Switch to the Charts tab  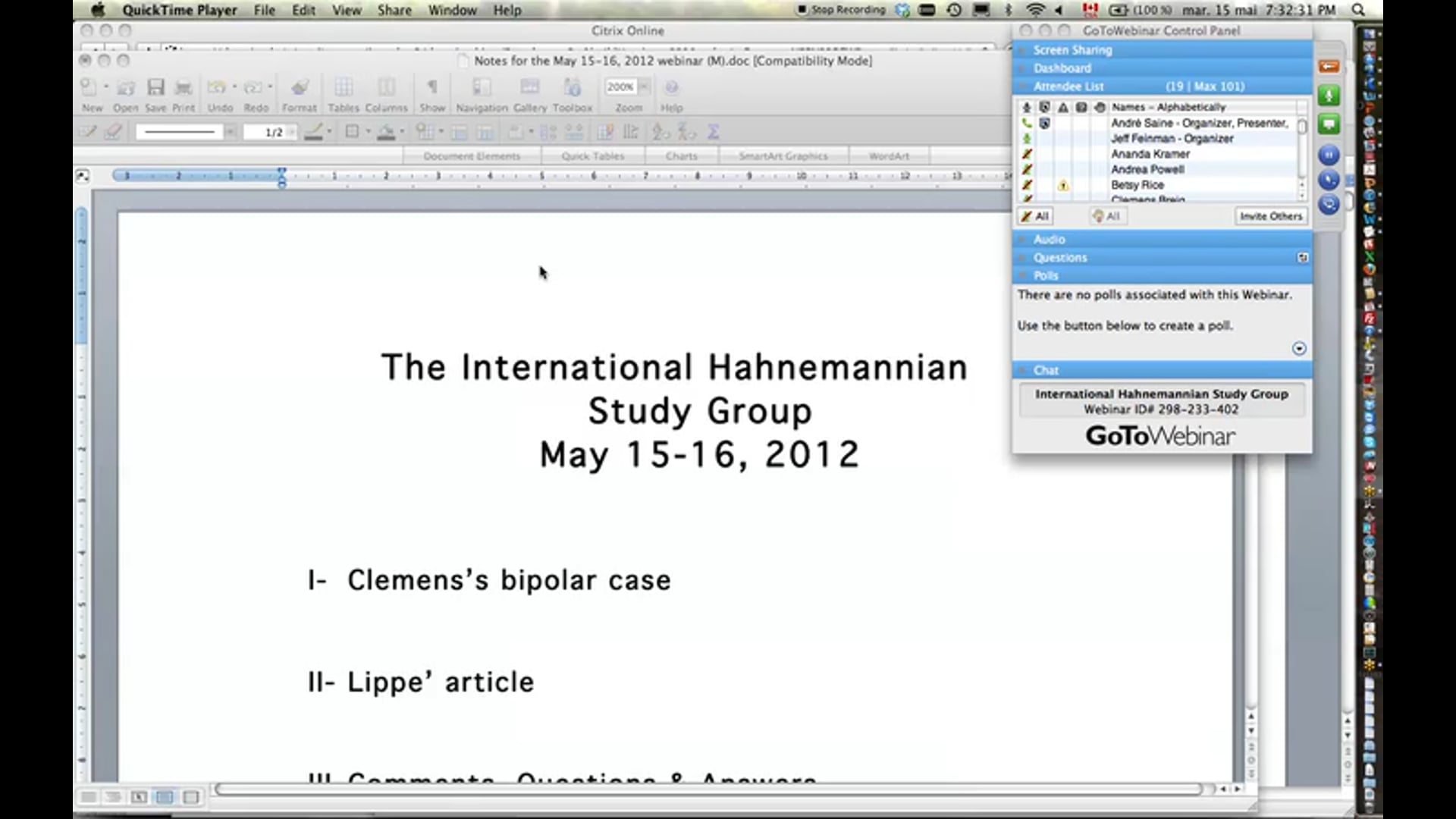click(x=681, y=155)
